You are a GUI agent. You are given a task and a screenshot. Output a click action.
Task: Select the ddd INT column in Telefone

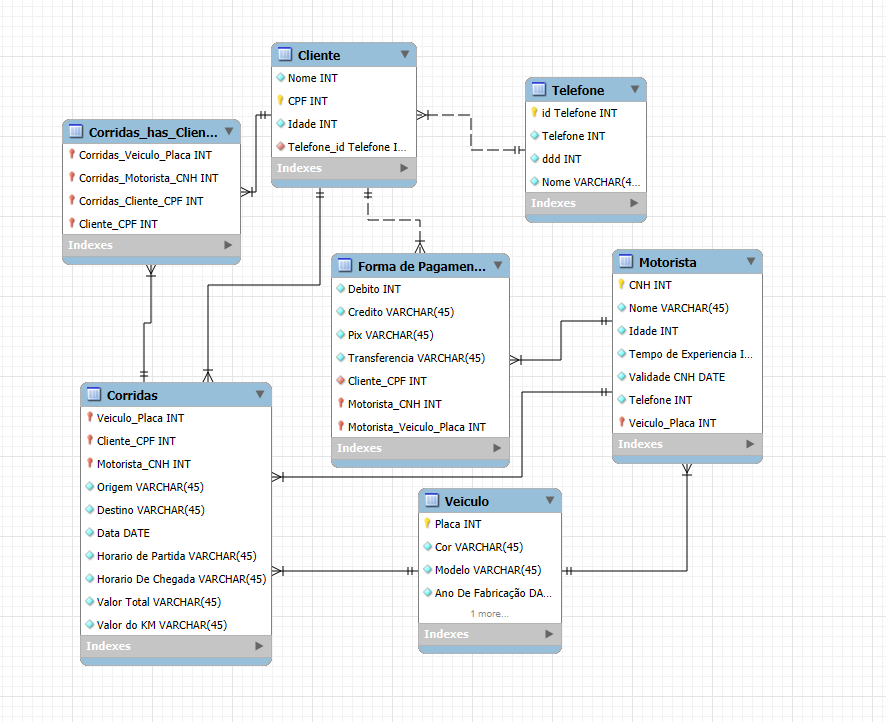click(561, 159)
